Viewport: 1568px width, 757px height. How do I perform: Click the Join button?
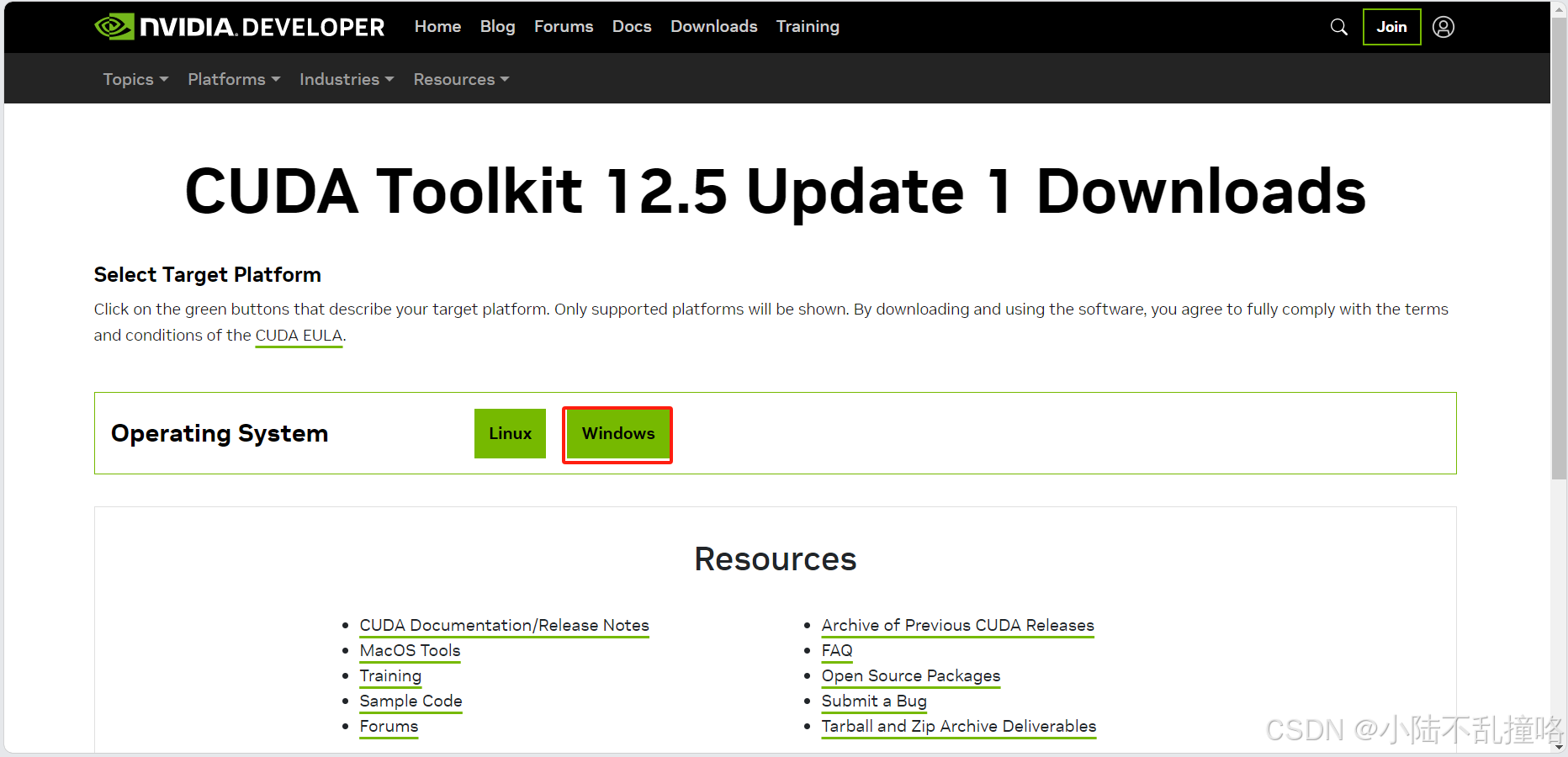pos(1391,27)
